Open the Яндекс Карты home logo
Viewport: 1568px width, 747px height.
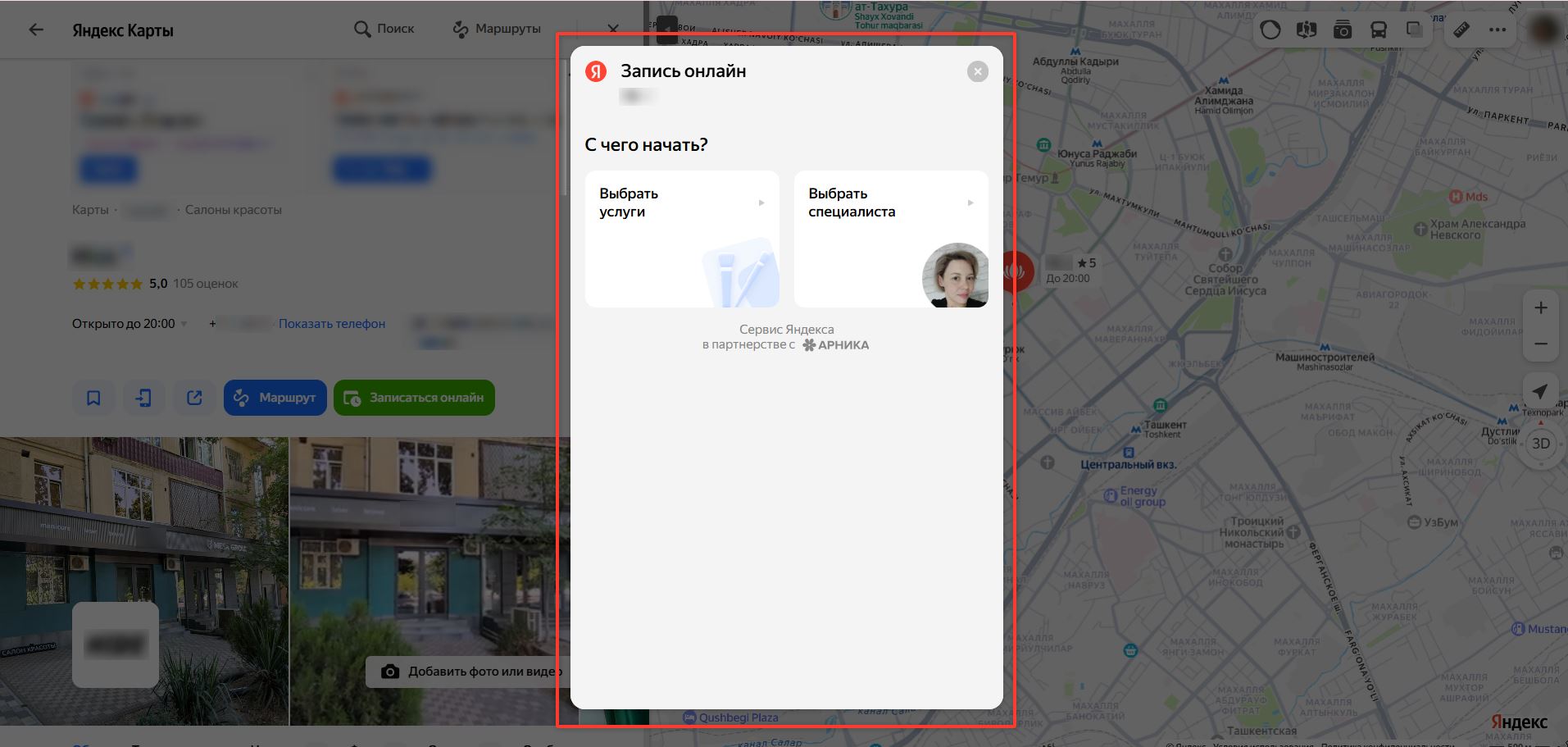(x=123, y=30)
